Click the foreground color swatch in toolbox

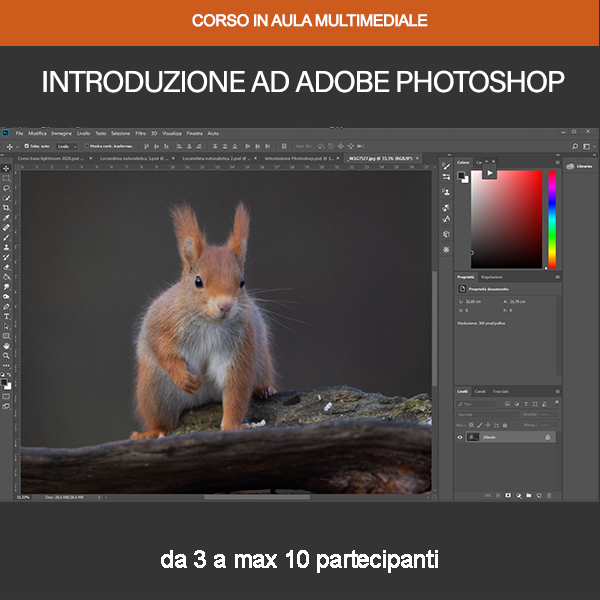click(x=4, y=382)
